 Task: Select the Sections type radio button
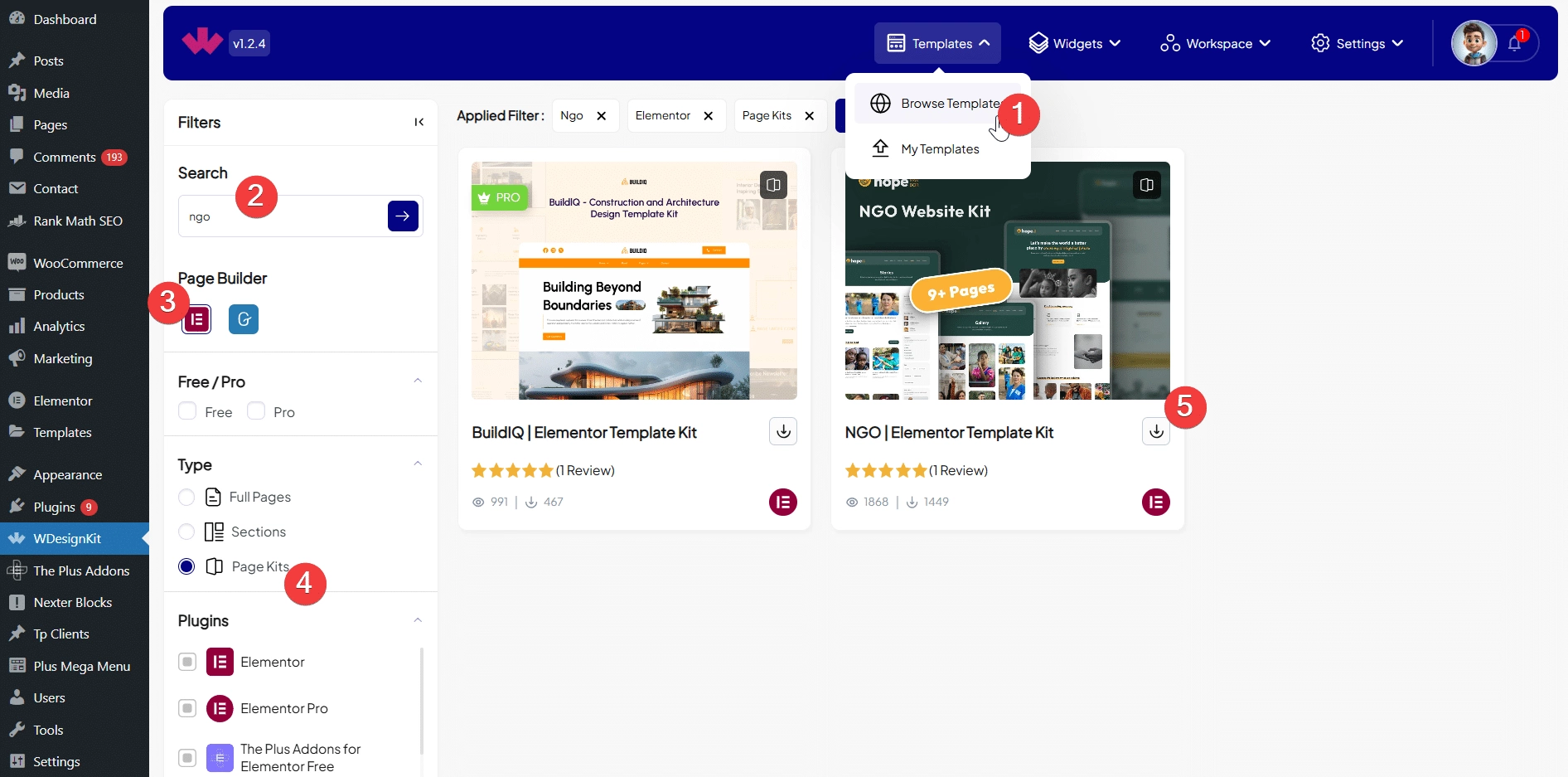tap(187, 532)
